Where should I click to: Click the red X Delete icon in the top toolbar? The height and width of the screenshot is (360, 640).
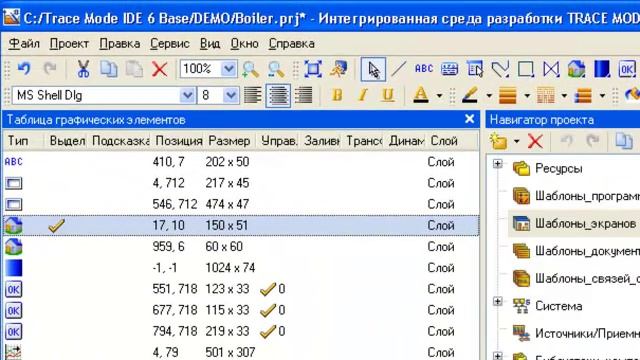160,69
